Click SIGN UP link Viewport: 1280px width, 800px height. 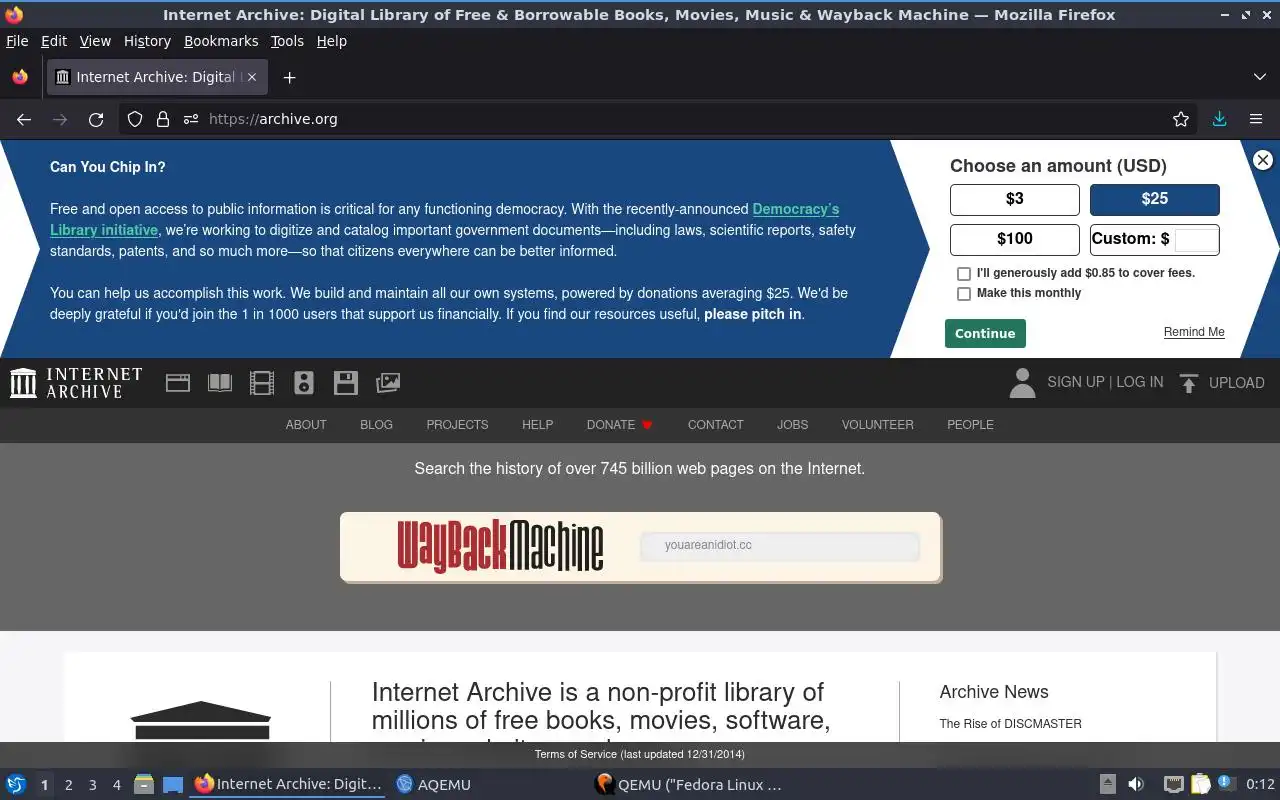pos(1076,382)
